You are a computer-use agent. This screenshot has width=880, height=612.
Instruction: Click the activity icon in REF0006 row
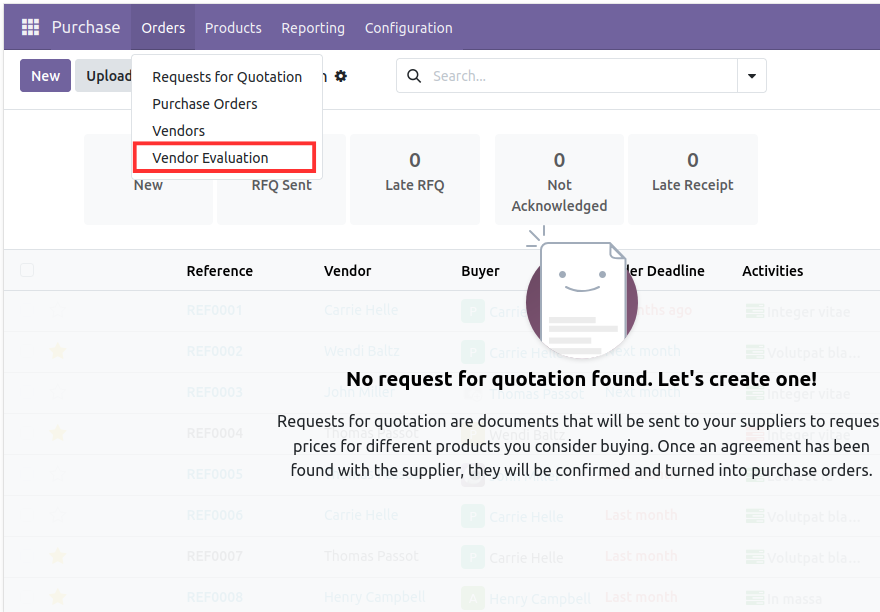(755, 515)
